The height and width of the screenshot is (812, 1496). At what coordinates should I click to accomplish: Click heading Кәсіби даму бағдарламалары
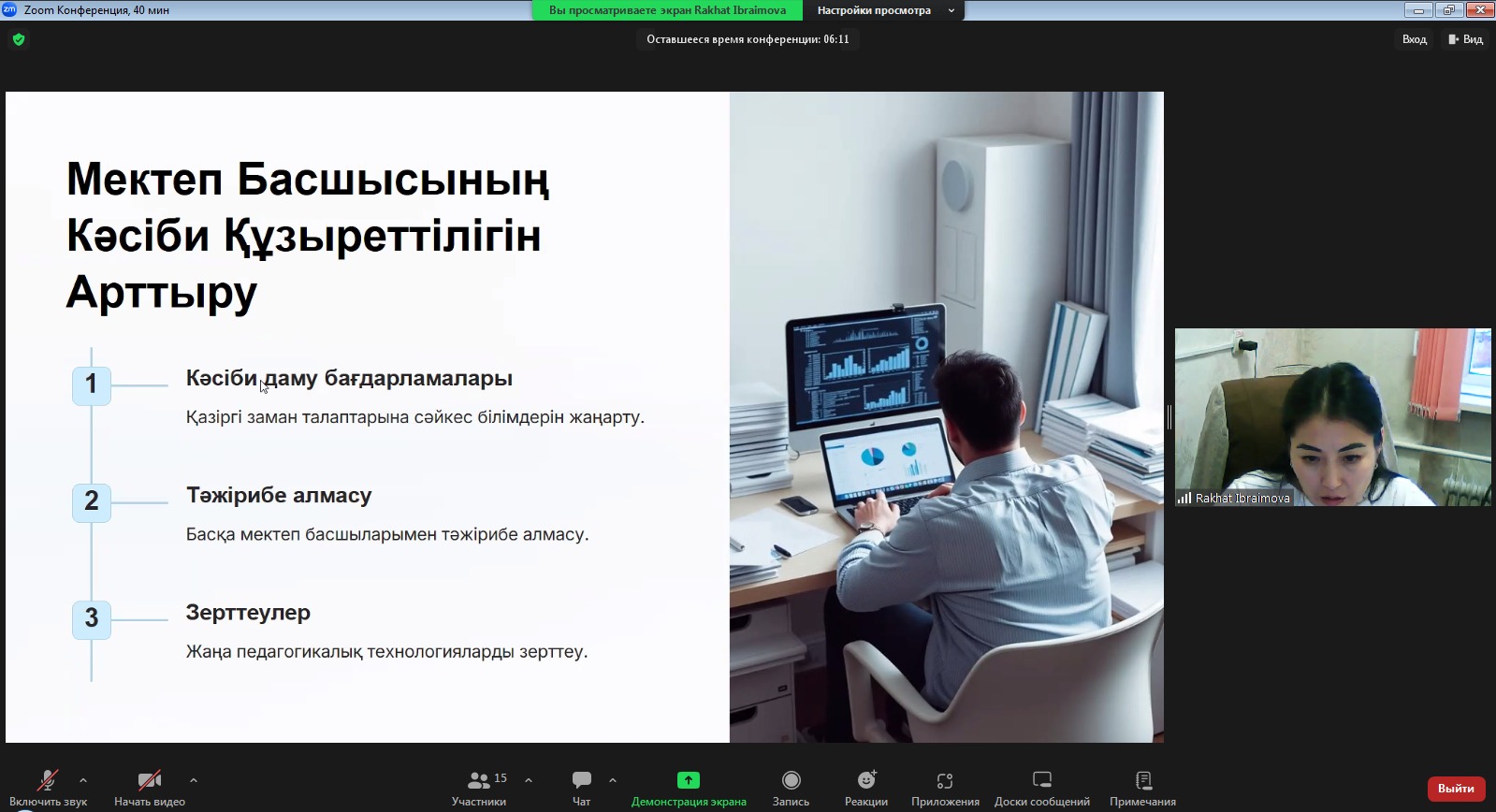(349, 378)
